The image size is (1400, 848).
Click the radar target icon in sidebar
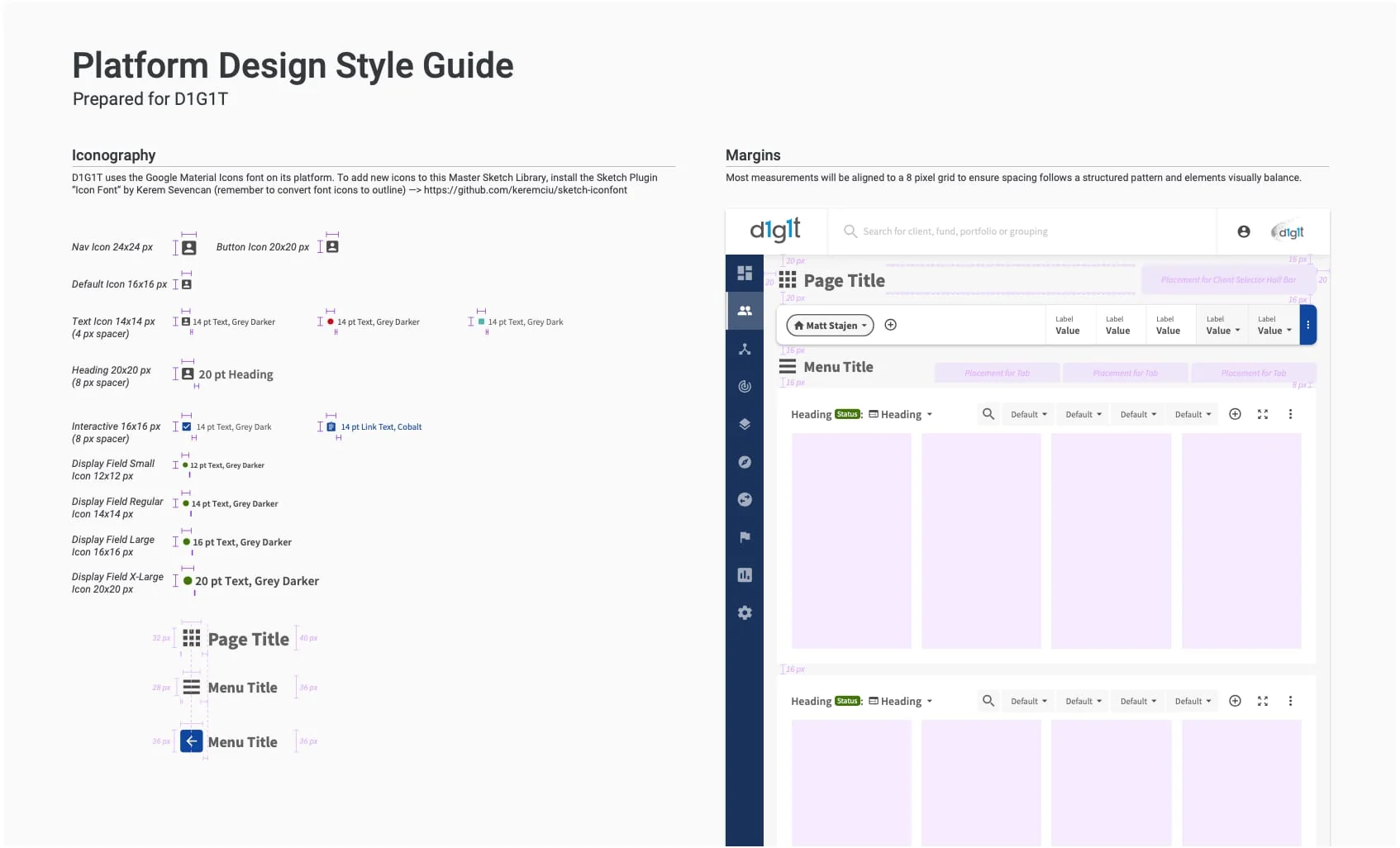click(744, 386)
